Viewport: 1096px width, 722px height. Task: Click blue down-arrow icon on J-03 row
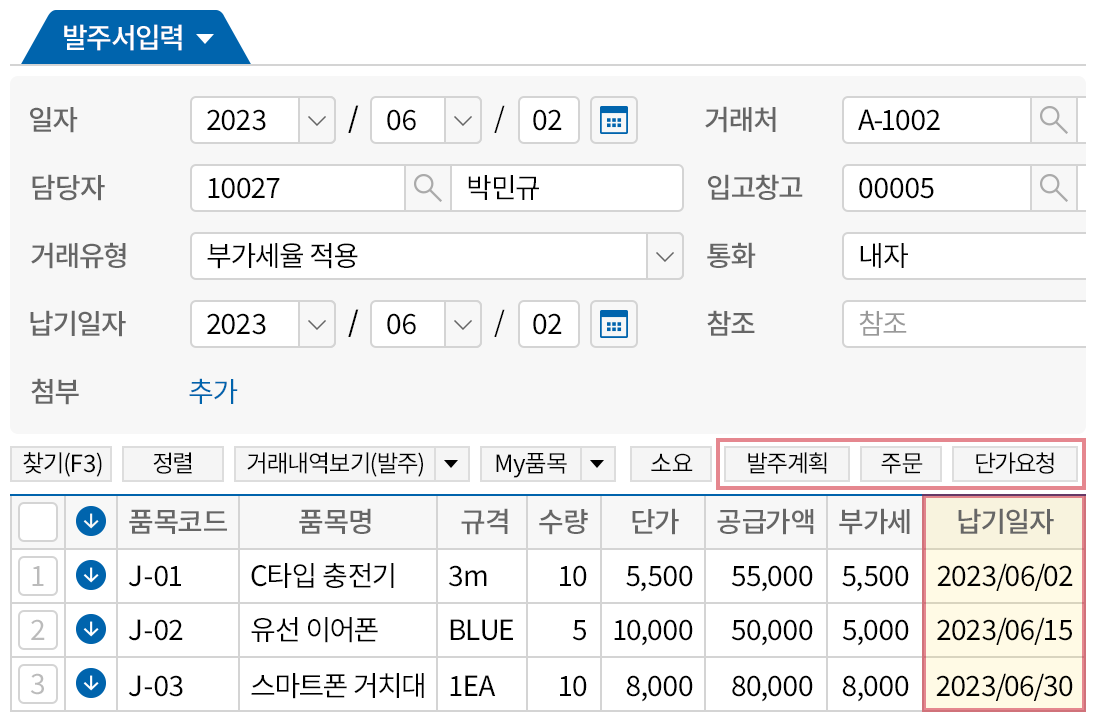[x=91, y=685]
